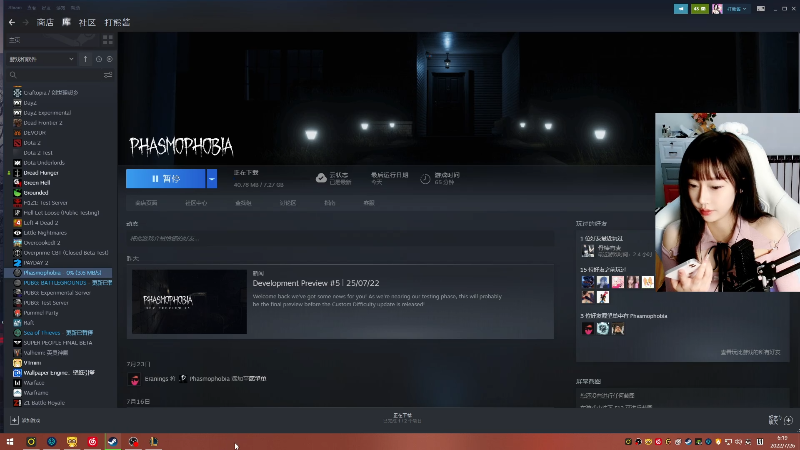Open the Development Preview #5 | 25/07/22 headline
The width and height of the screenshot is (800, 450).
pyautogui.click(x=316, y=283)
